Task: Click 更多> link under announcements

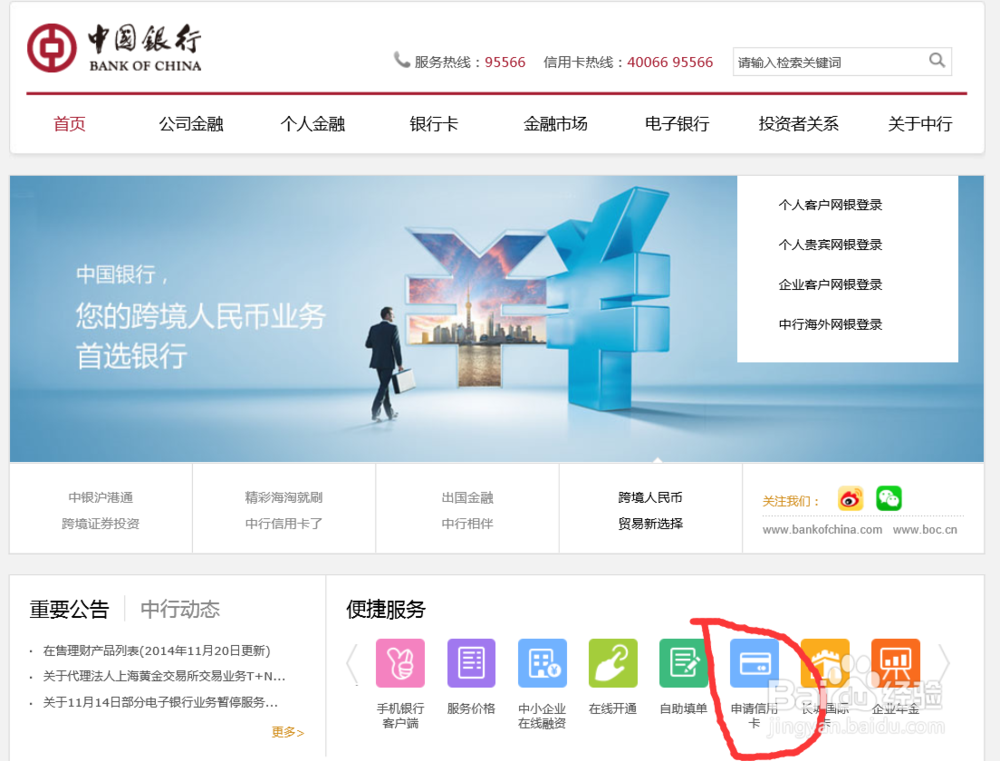Action: (288, 732)
